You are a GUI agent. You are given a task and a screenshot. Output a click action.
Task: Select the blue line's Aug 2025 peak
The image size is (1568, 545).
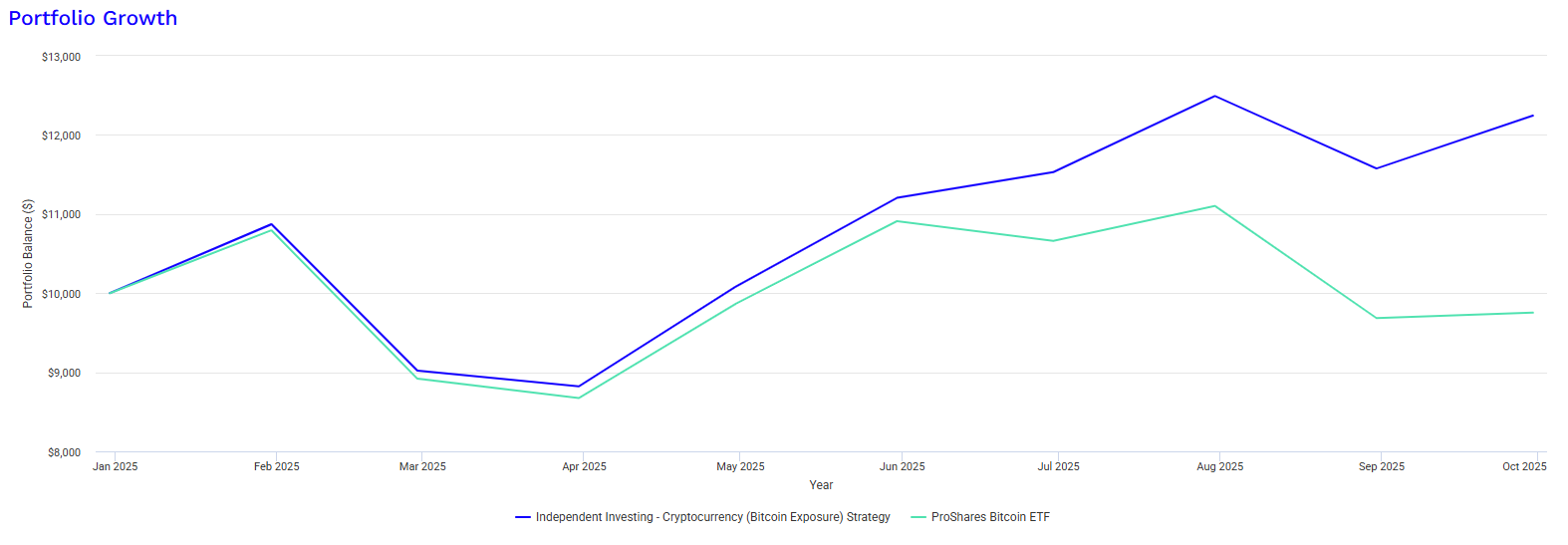(1214, 96)
